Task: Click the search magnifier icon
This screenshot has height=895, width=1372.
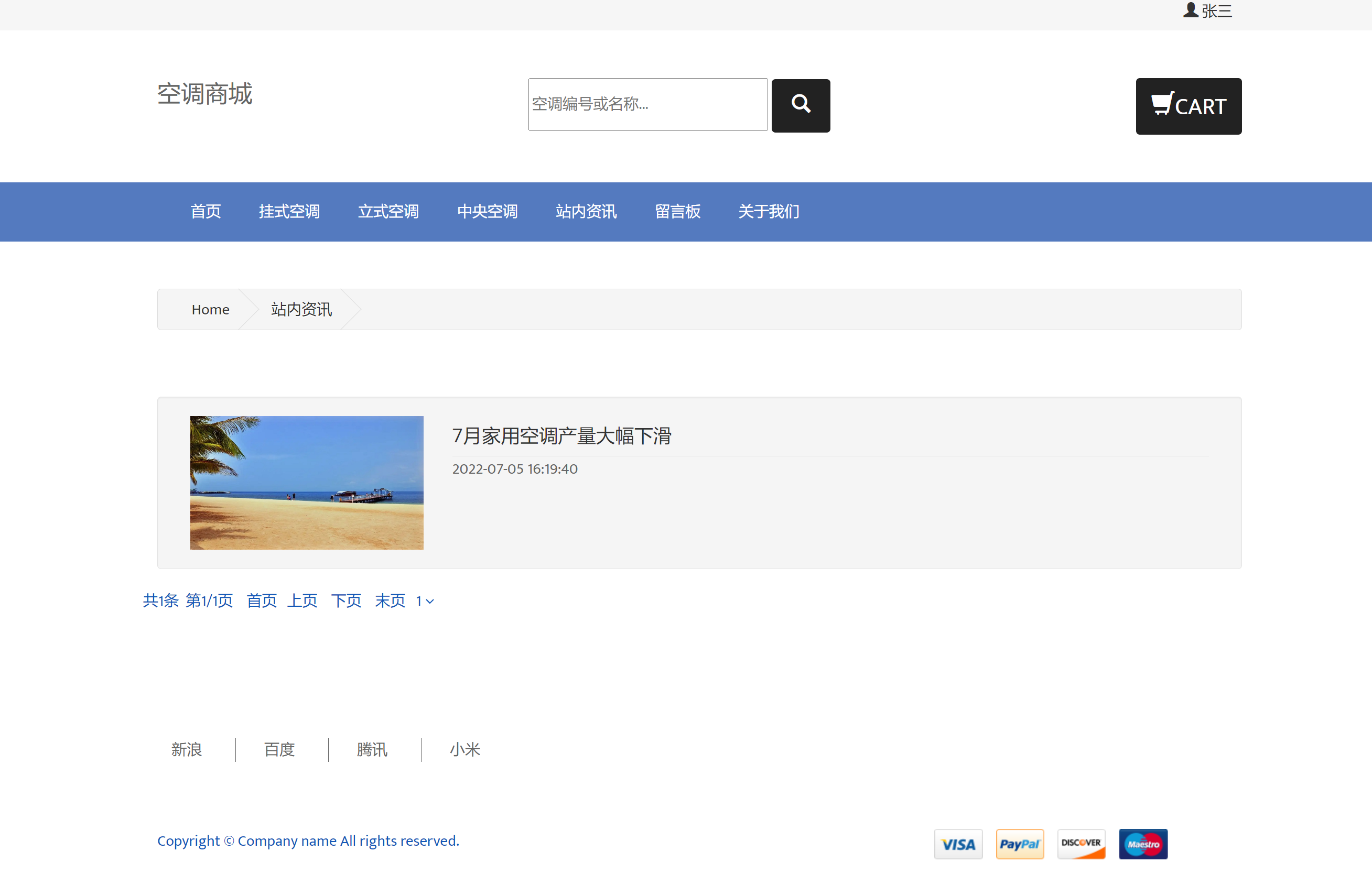Action: point(800,105)
